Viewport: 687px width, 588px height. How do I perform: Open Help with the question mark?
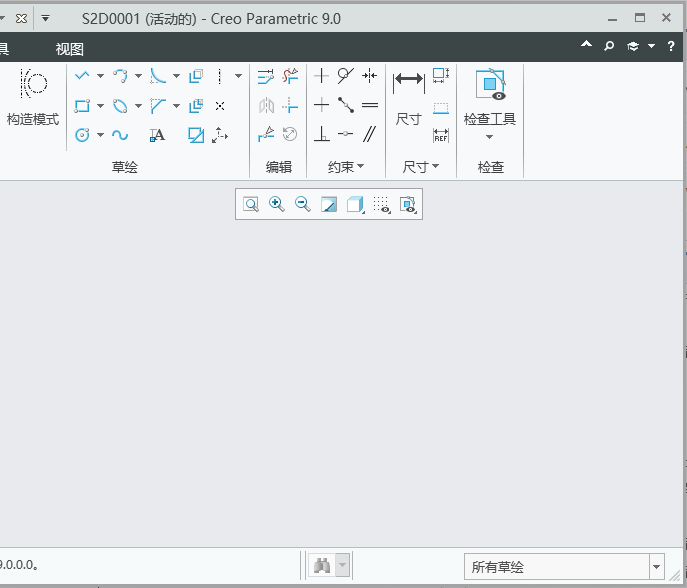[671, 46]
